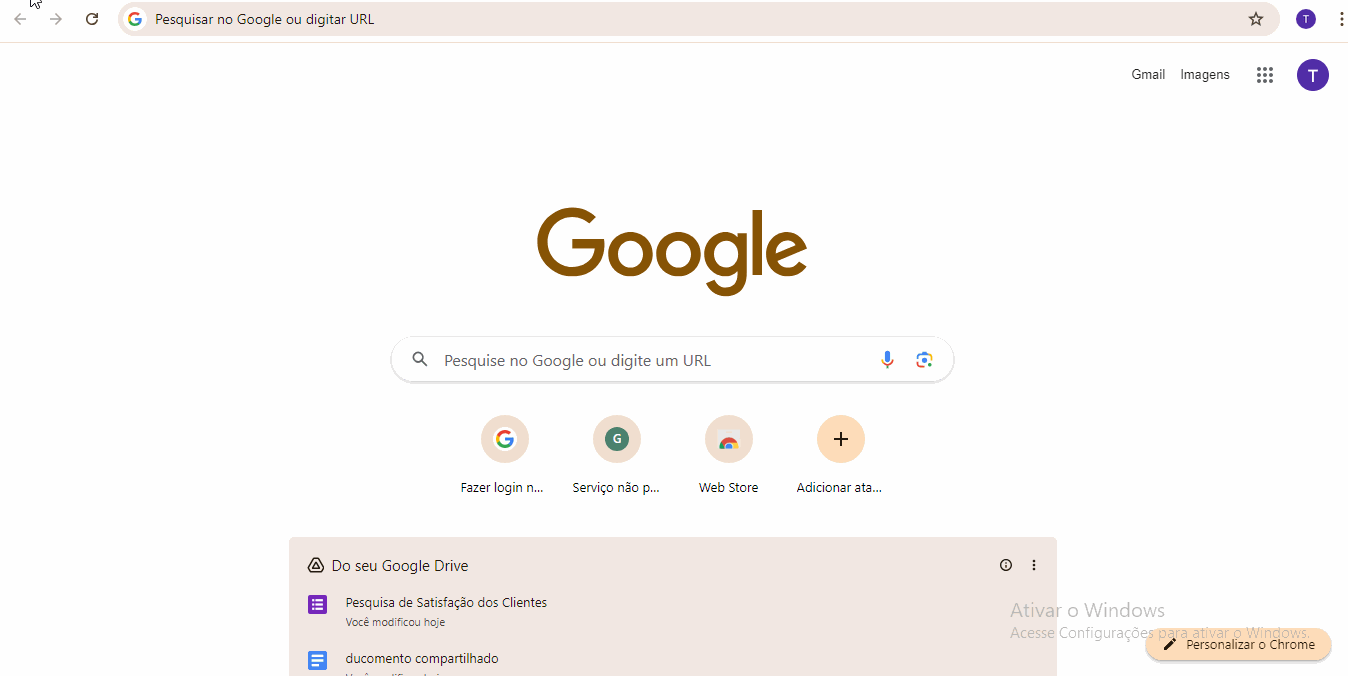The image size is (1348, 676).
Task: Bookmark this page with the star icon
Action: tap(1256, 19)
